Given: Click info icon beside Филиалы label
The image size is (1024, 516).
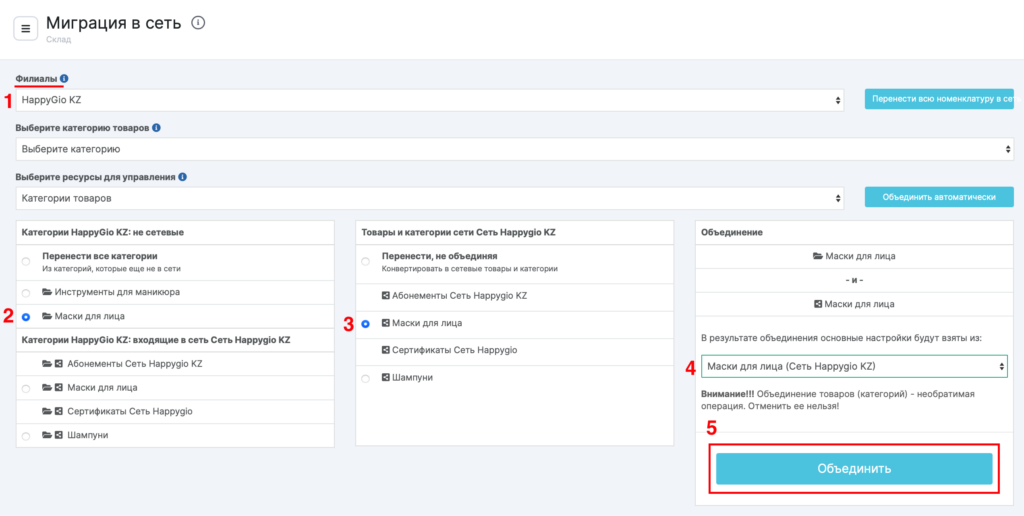Looking at the screenshot, I should click(x=64, y=78).
